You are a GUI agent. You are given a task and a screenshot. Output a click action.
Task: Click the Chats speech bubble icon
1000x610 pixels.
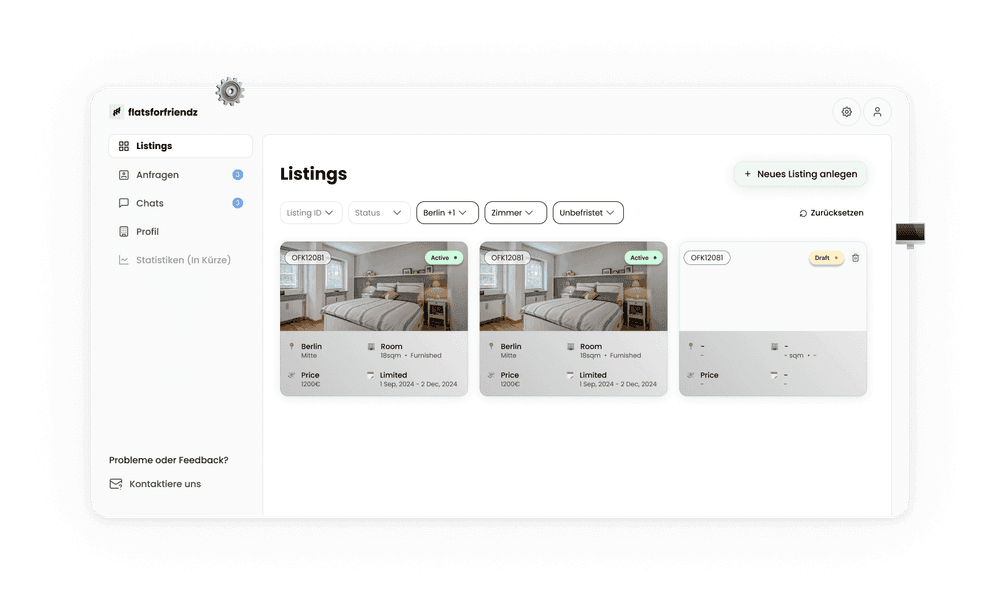(x=124, y=203)
